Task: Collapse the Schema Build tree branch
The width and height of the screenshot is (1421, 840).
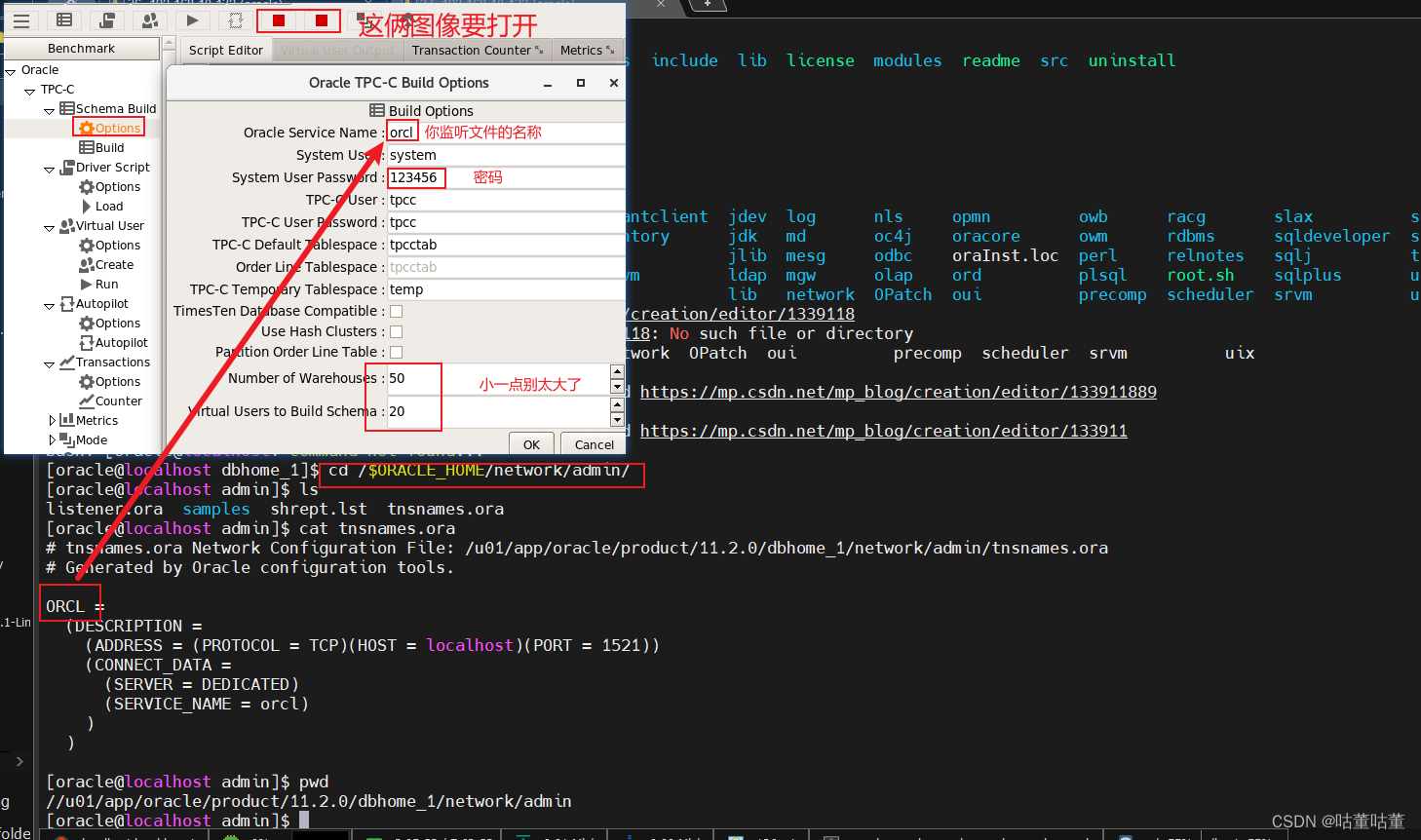Action: click(x=50, y=108)
